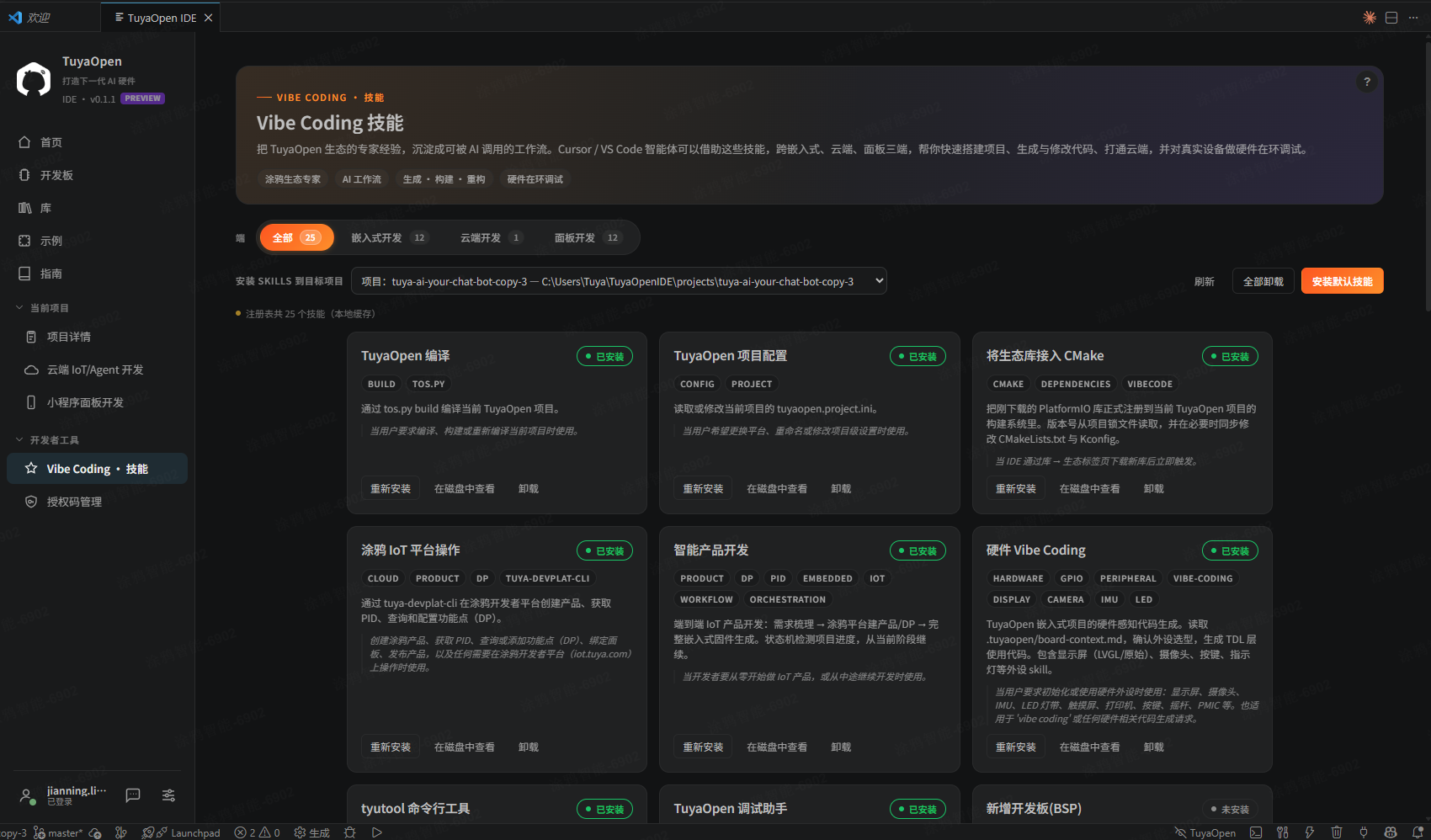Close the TuyaOpen IDE tab

[208, 18]
